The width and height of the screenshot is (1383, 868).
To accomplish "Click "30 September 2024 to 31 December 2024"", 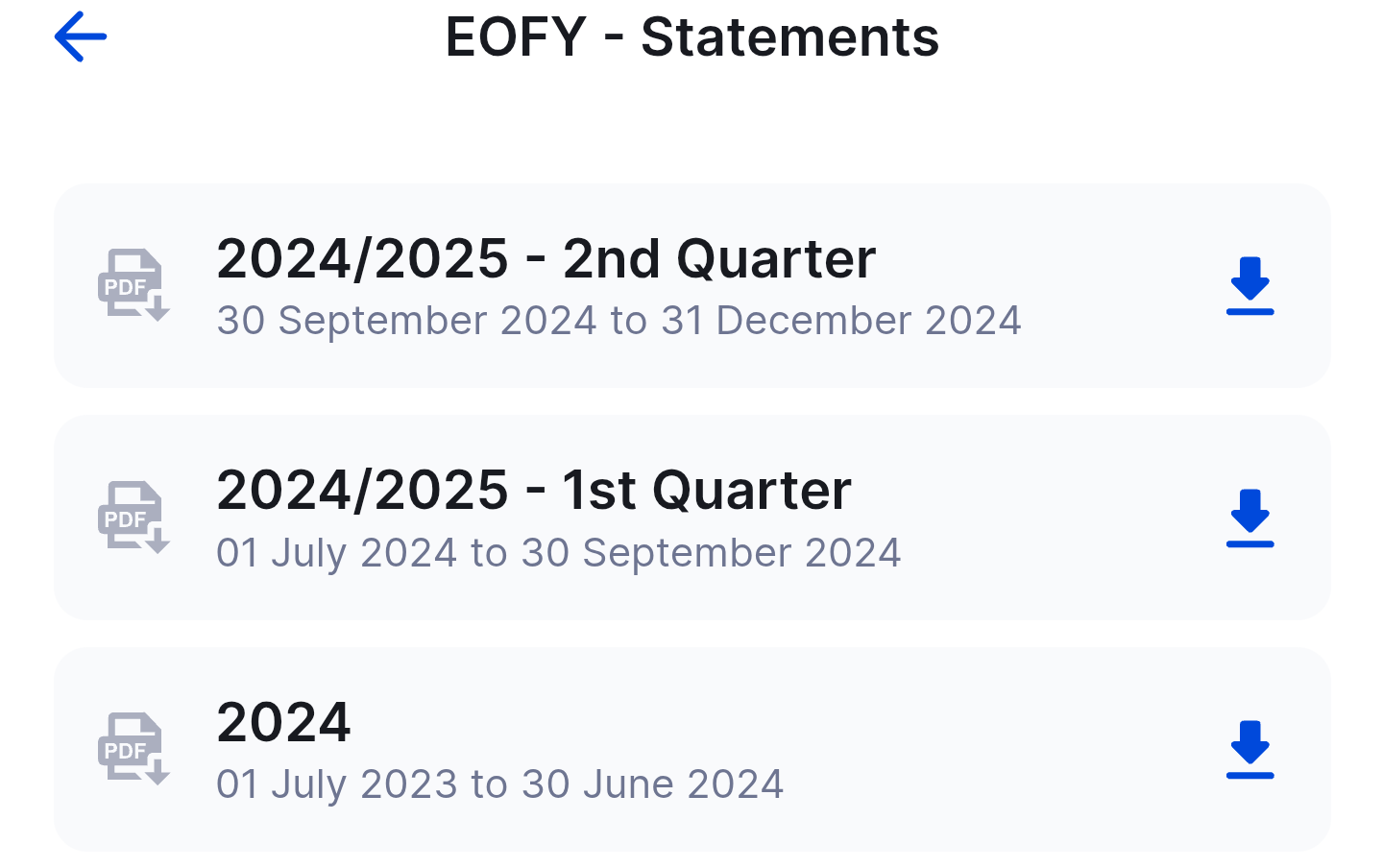I will click(619, 321).
